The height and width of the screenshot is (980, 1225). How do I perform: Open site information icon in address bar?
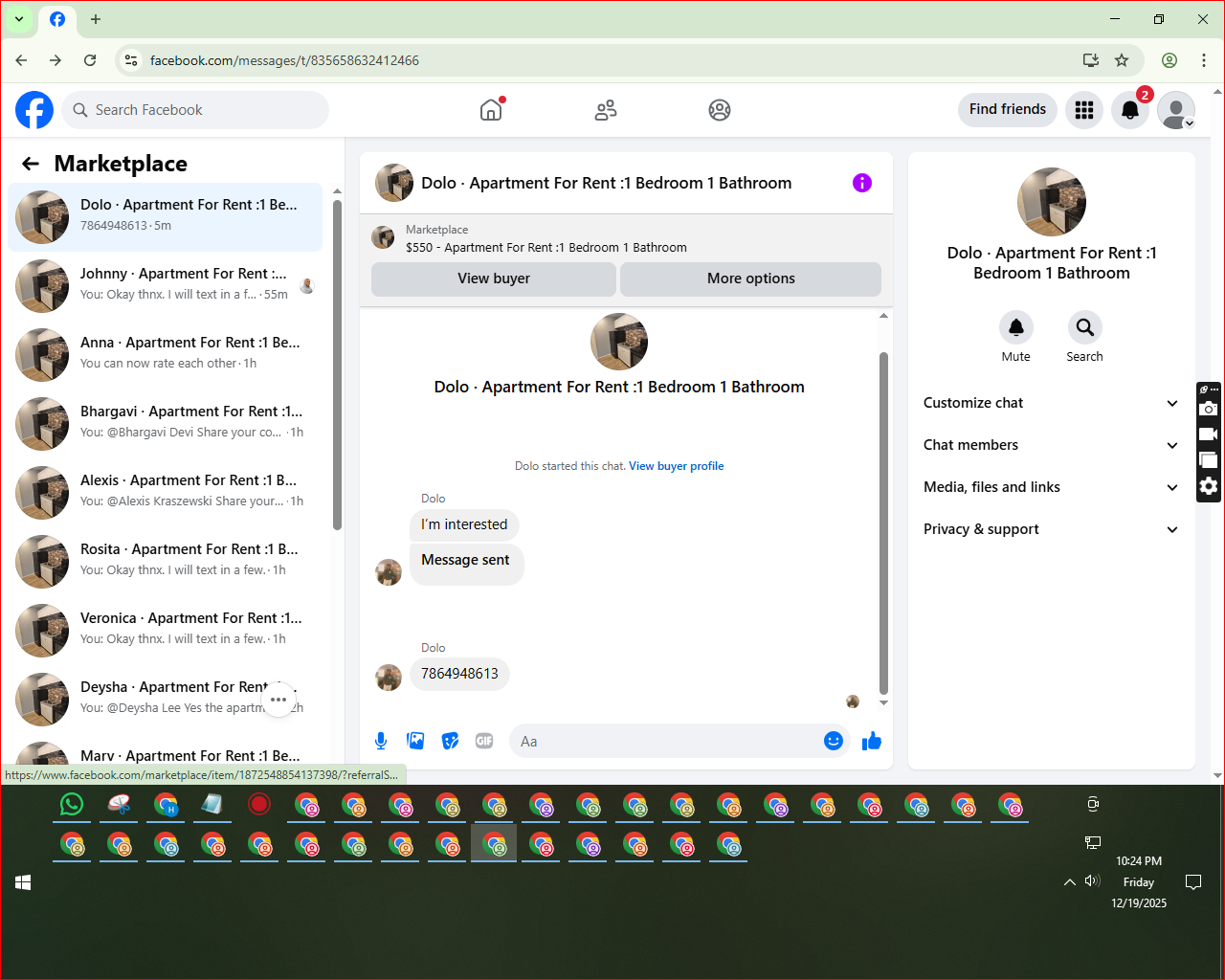[x=131, y=60]
